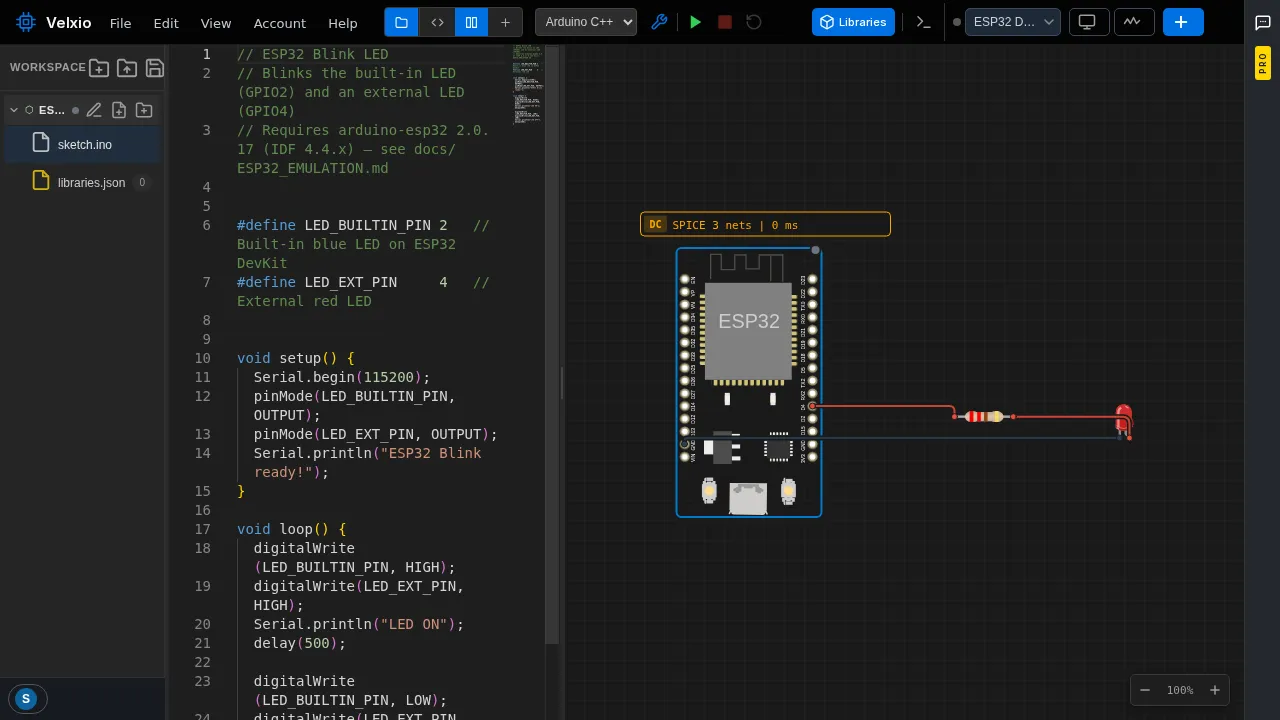1280x720 pixels.
Task: Toggle the split columns view button
Action: pos(471,22)
